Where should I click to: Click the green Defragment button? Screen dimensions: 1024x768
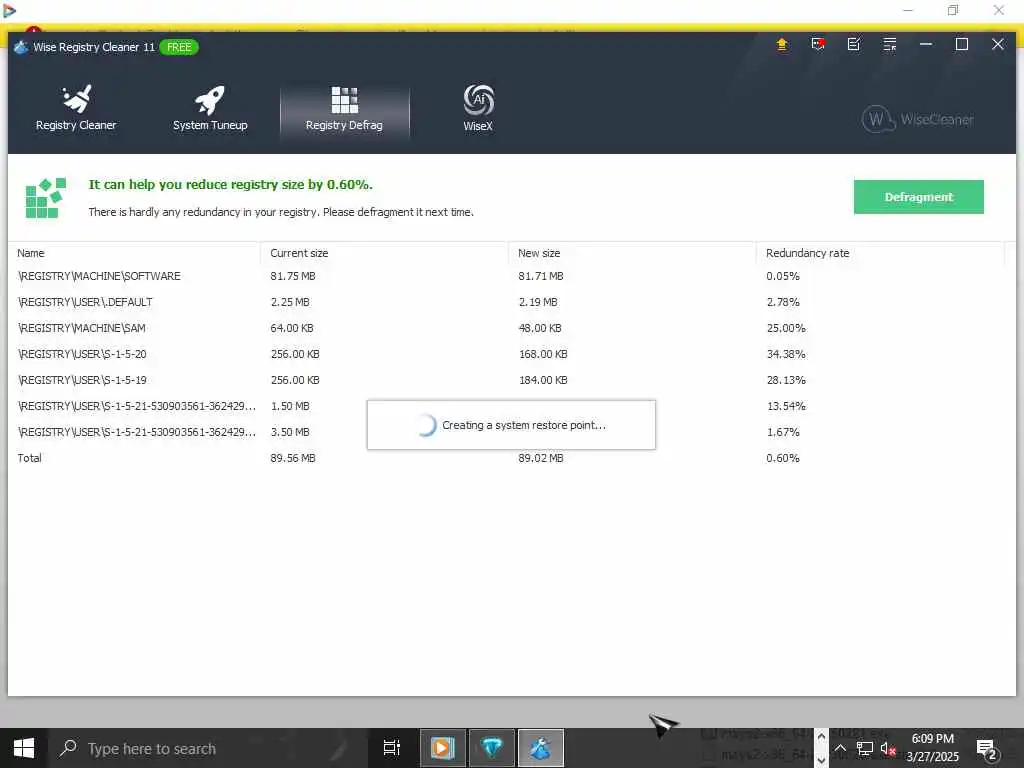[x=918, y=197]
